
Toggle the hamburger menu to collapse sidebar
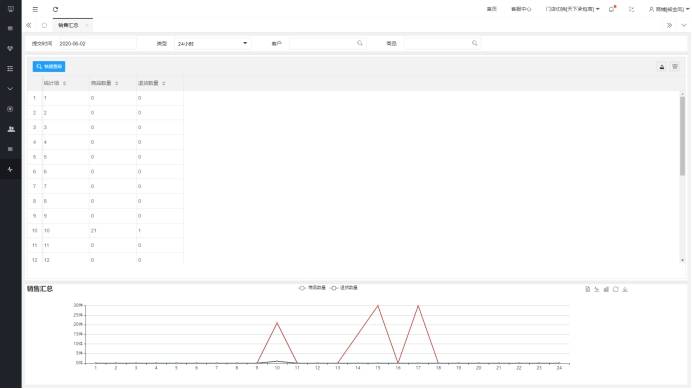(x=35, y=9)
